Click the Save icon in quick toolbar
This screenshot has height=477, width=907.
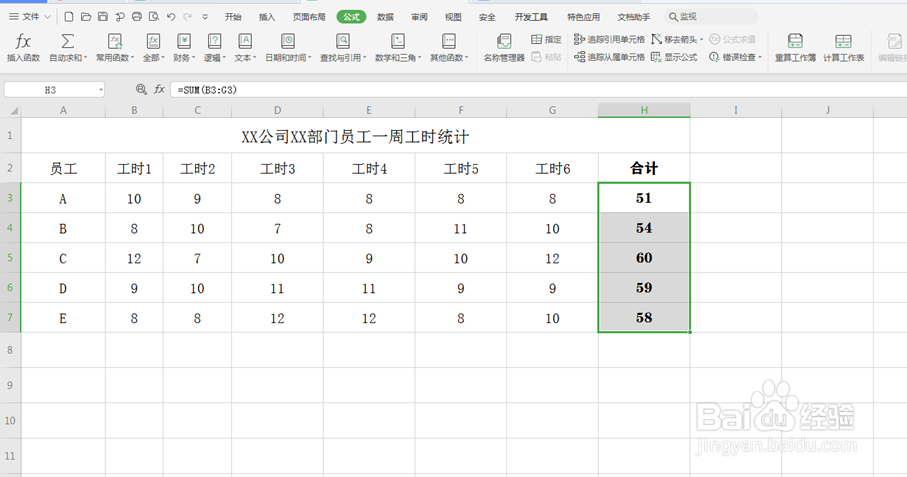tap(102, 17)
